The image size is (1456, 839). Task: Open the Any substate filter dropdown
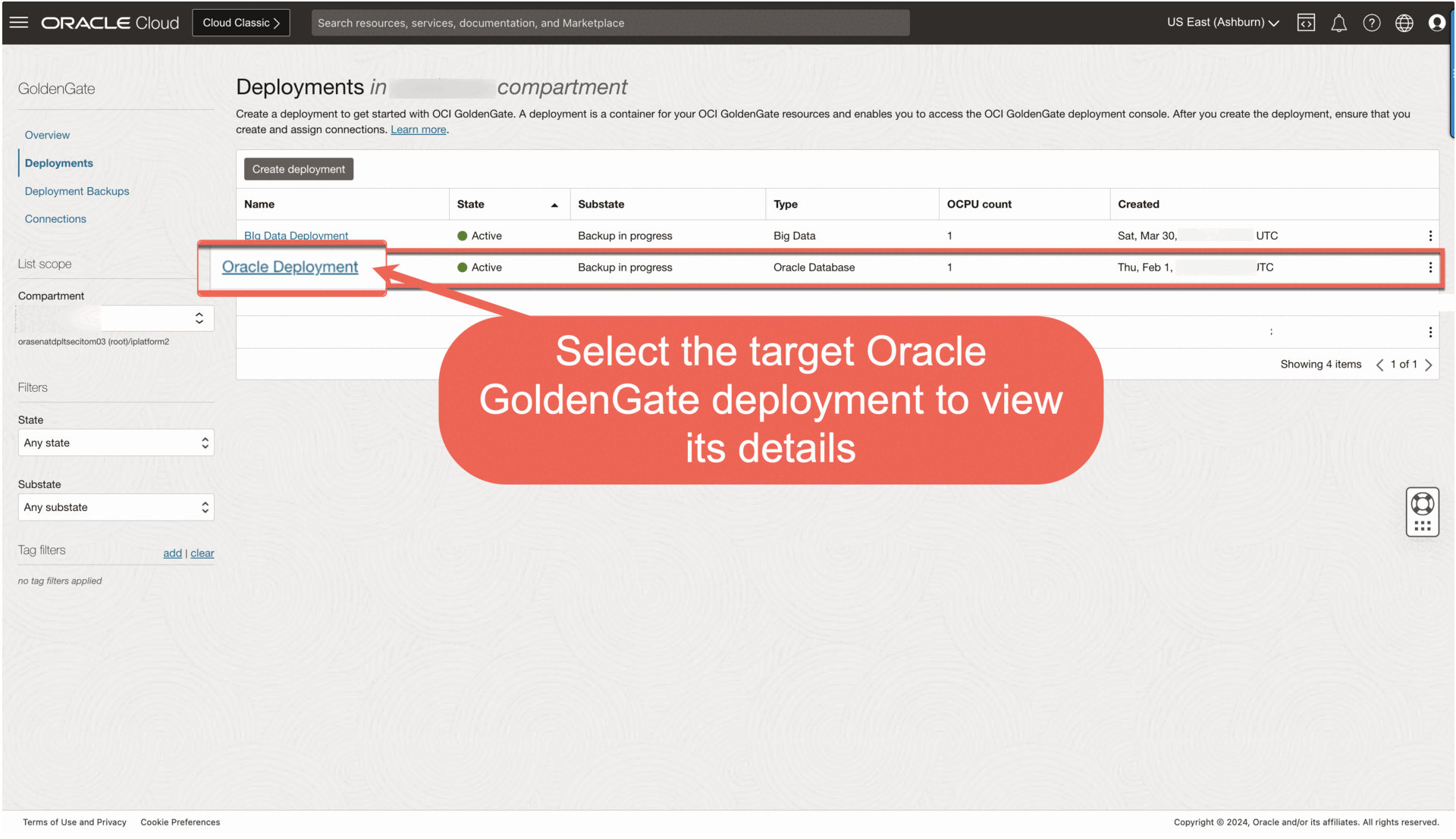point(115,507)
